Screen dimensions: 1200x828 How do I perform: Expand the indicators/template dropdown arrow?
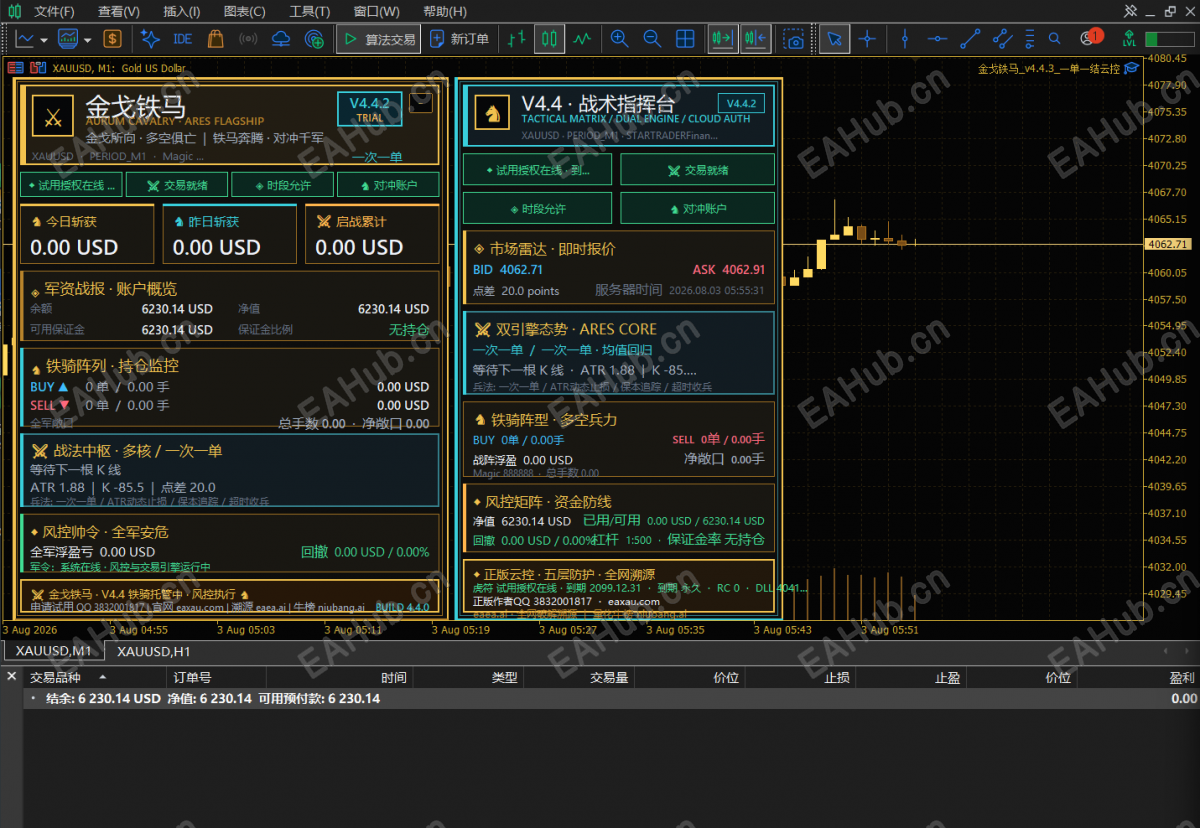(88, 40)
